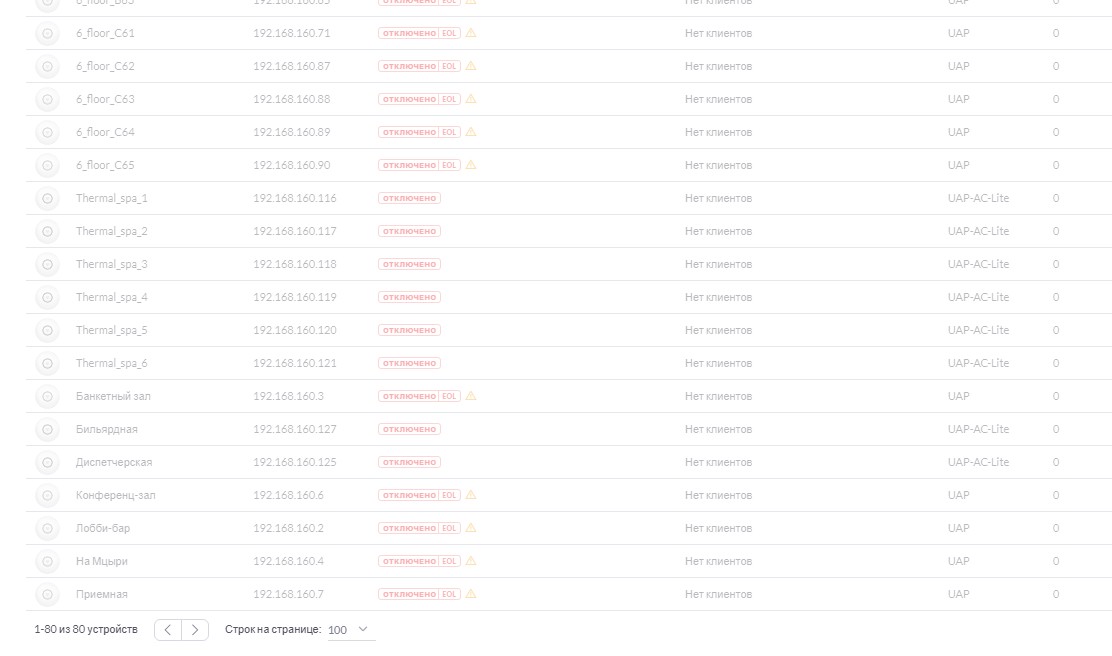Screen dimensions: 1112x656
Task: Click the warning triangle for На Мцыри
Action: (x=471, y=561)
